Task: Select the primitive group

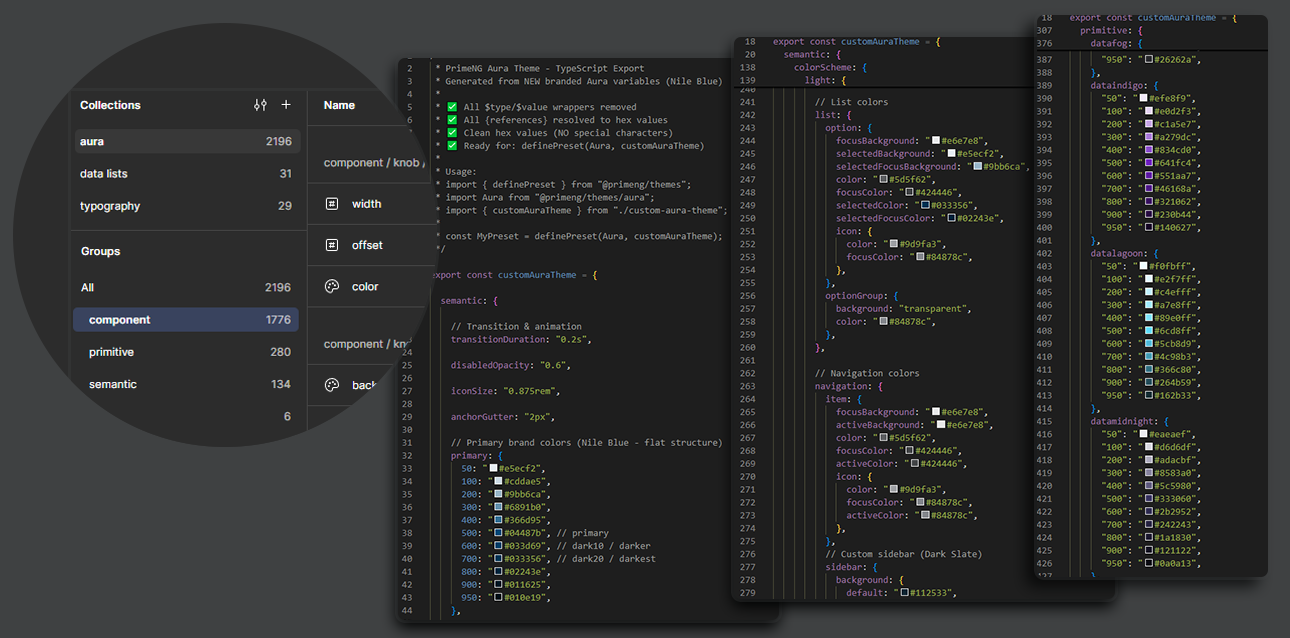Action: click(187, 352)
